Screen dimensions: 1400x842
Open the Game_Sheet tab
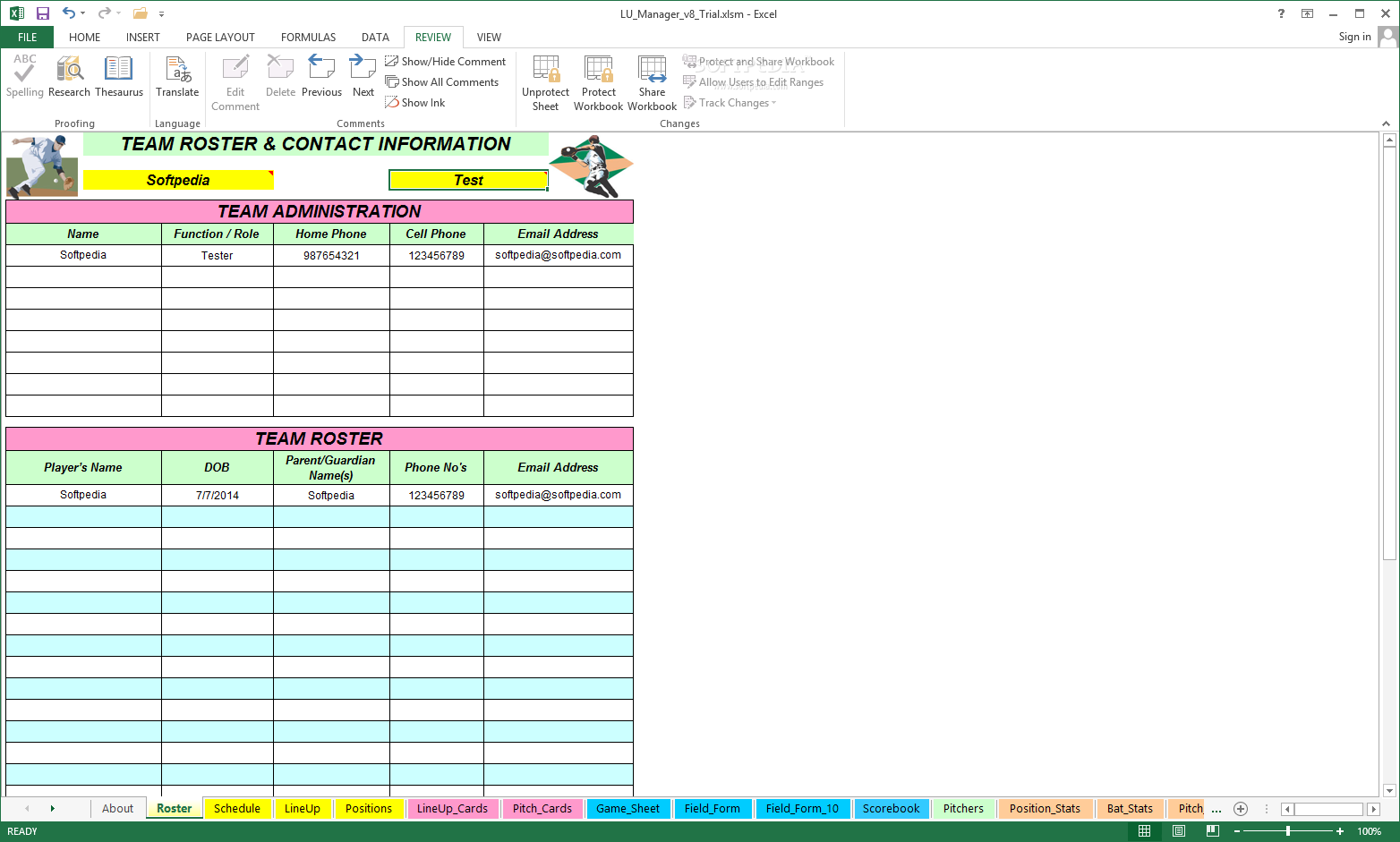(x=627, y=808)
